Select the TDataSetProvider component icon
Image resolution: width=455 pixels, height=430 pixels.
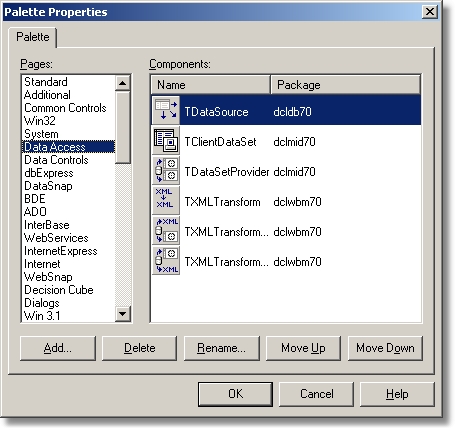166,170
